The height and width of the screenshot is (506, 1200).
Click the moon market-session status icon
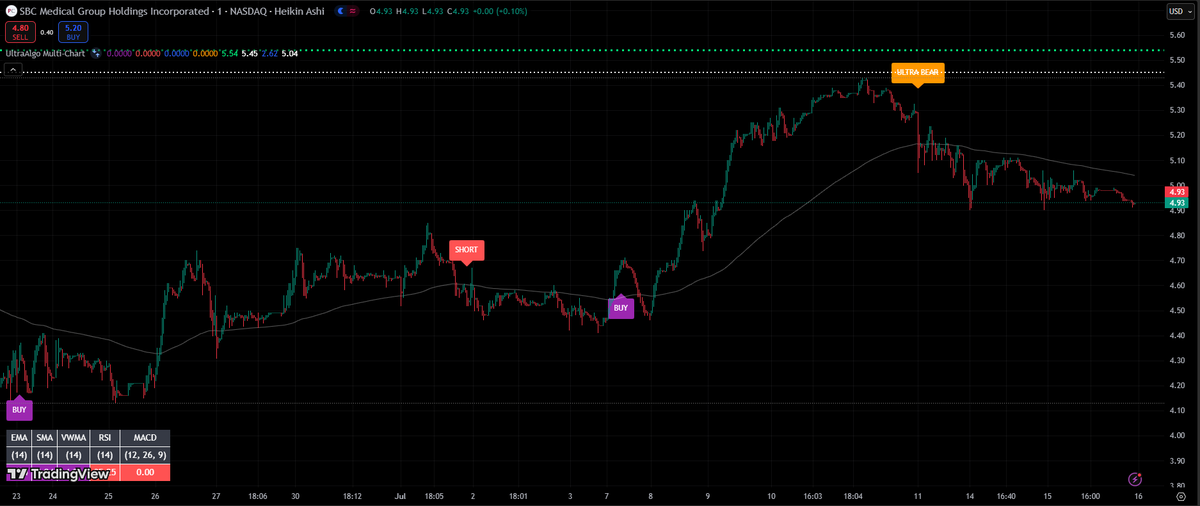click(x=341, y=11)
